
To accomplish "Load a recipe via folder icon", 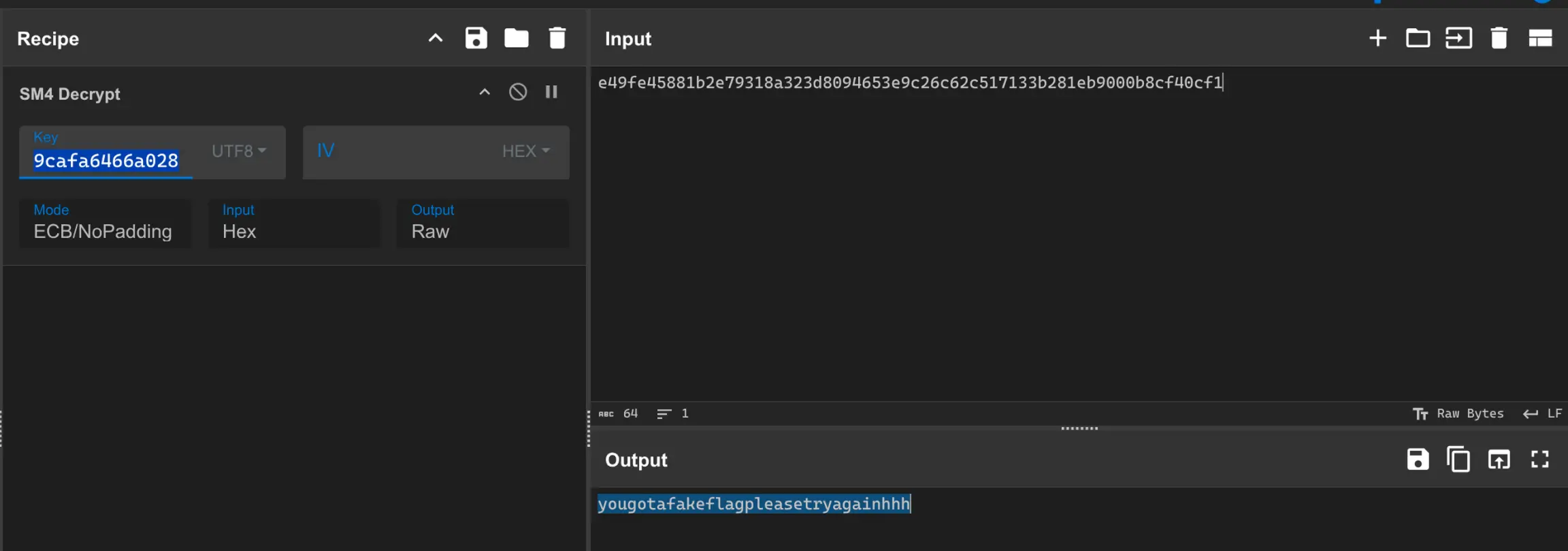I will pyautogui.click(x=516, y=38).
